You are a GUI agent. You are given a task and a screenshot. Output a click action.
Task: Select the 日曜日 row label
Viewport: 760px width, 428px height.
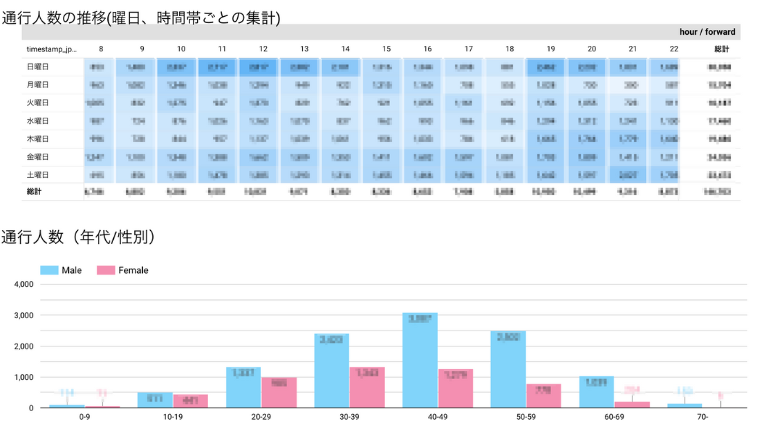pos(38,67)
